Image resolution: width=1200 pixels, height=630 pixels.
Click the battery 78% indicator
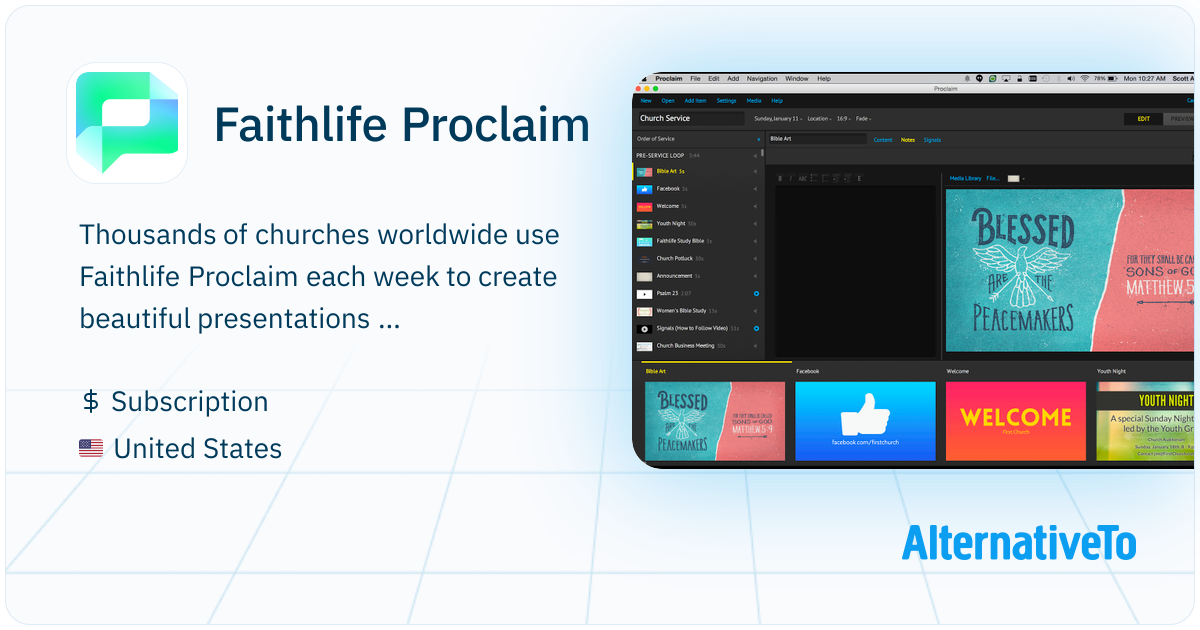pyautogui.click(x=1104, y=78)
